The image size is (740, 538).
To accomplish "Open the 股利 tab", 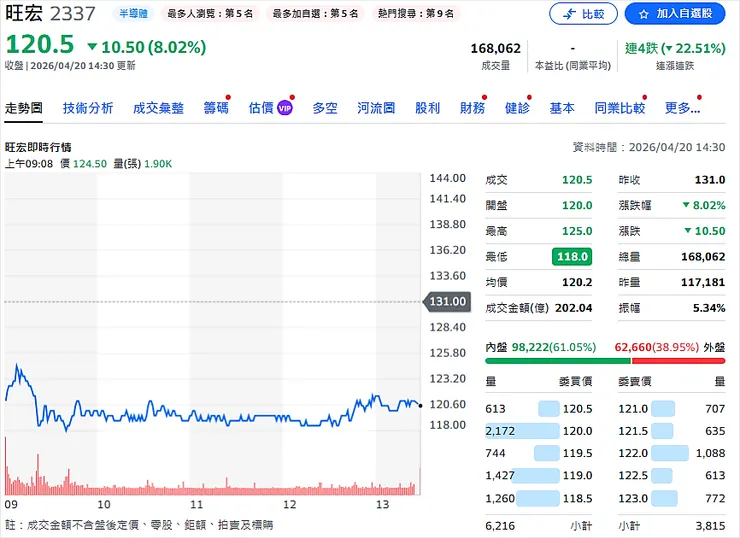I will (427, 108).
